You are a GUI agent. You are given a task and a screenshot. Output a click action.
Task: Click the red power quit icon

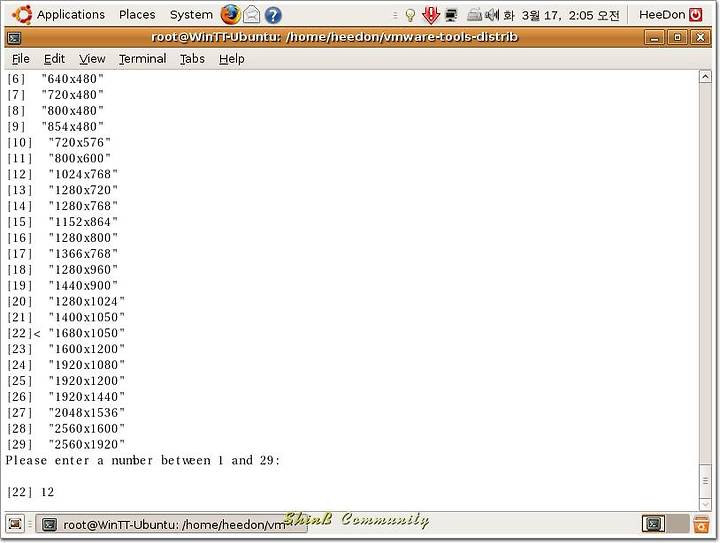point(696,15)
